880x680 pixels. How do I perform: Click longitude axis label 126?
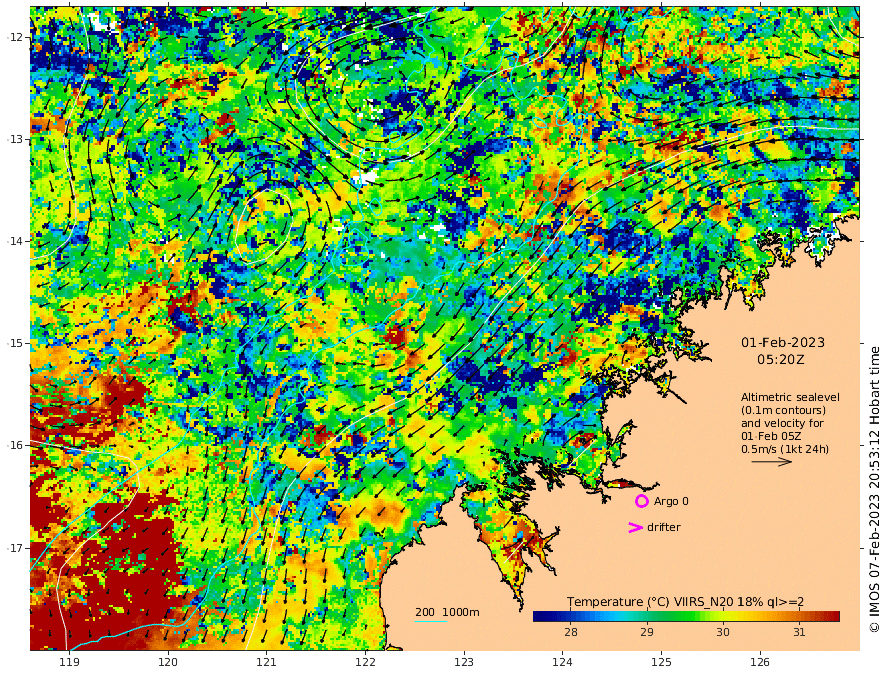(760, 663)
